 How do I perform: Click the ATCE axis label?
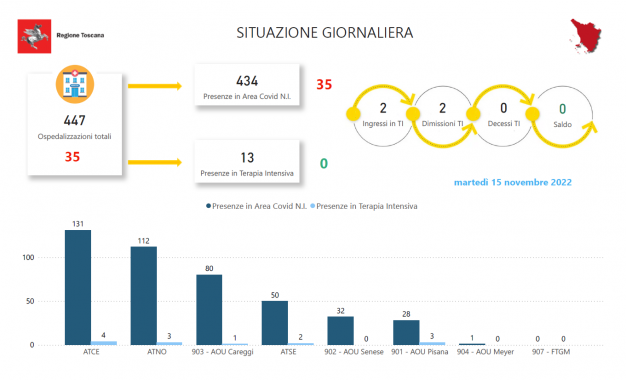91,352
